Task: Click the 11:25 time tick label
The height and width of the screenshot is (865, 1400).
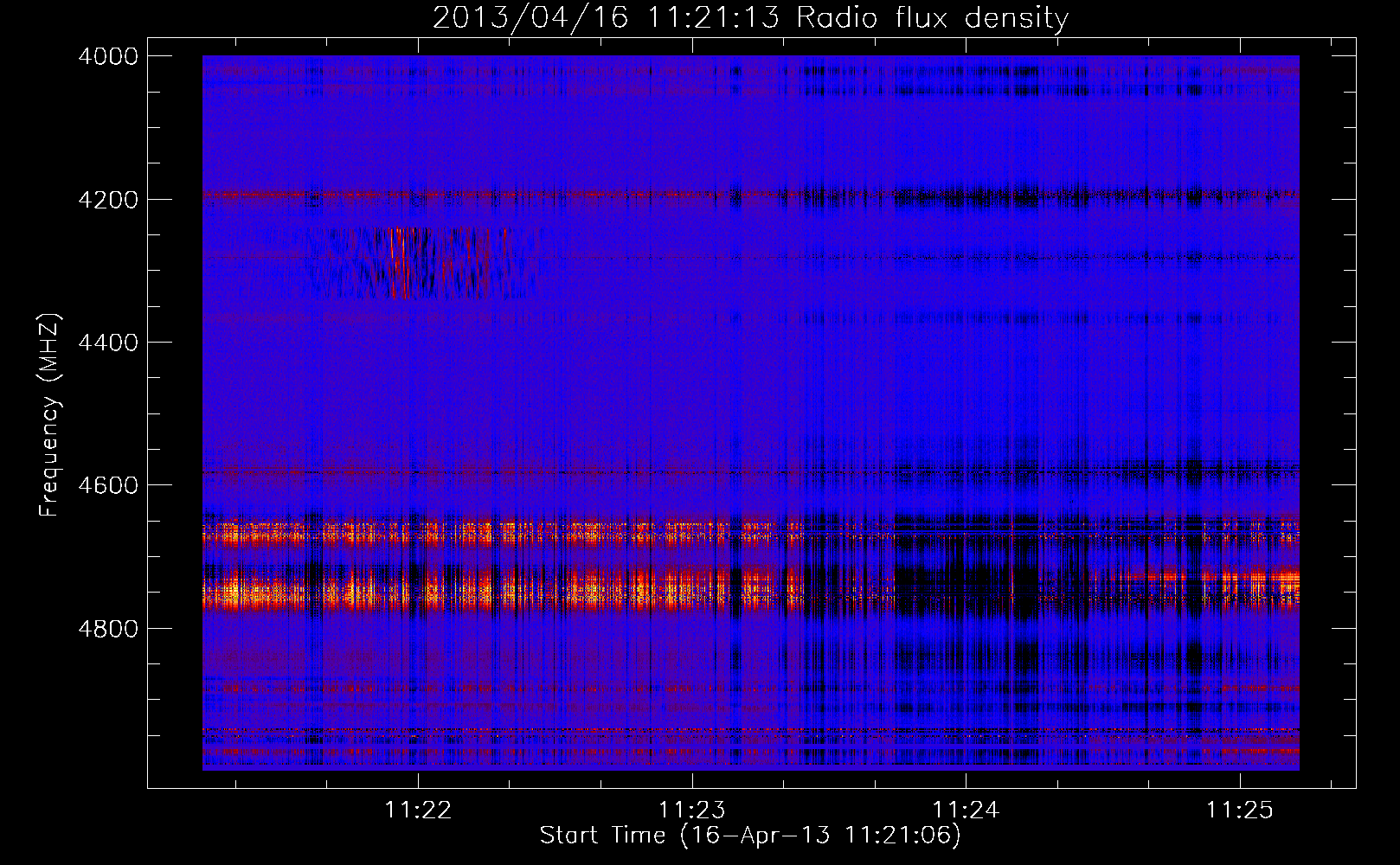Action: point(1240,811)
